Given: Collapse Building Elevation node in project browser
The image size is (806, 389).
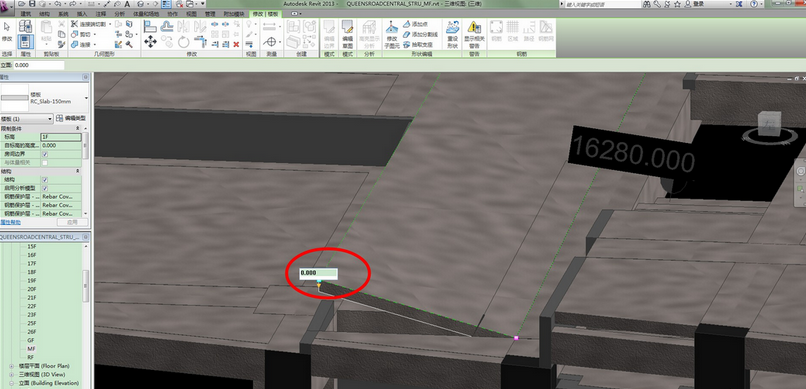Looking at the screenshot, I should pos(12,383).
